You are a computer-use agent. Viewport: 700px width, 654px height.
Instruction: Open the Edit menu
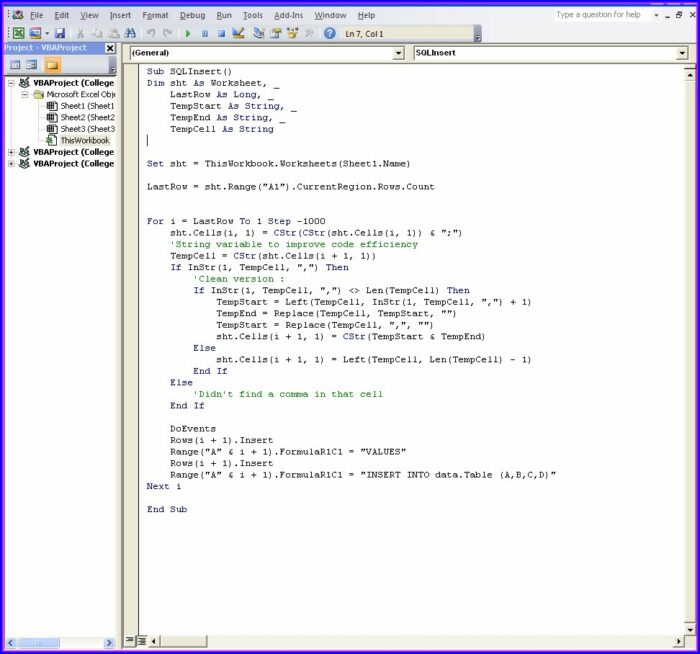click(x=62, y=15)
